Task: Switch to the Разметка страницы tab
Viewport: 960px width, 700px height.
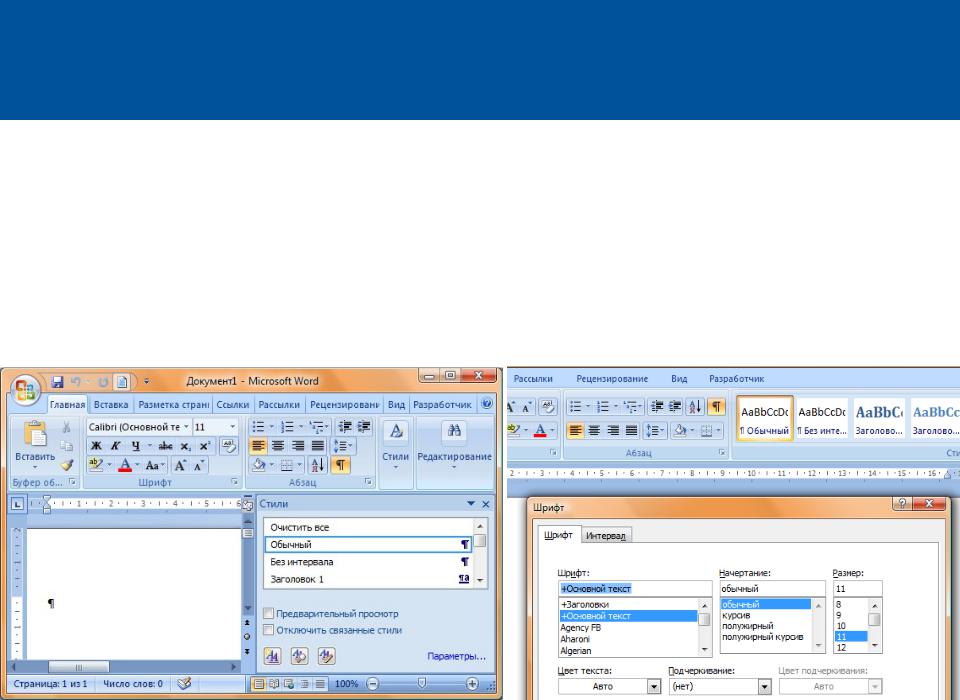Action: 173,405
